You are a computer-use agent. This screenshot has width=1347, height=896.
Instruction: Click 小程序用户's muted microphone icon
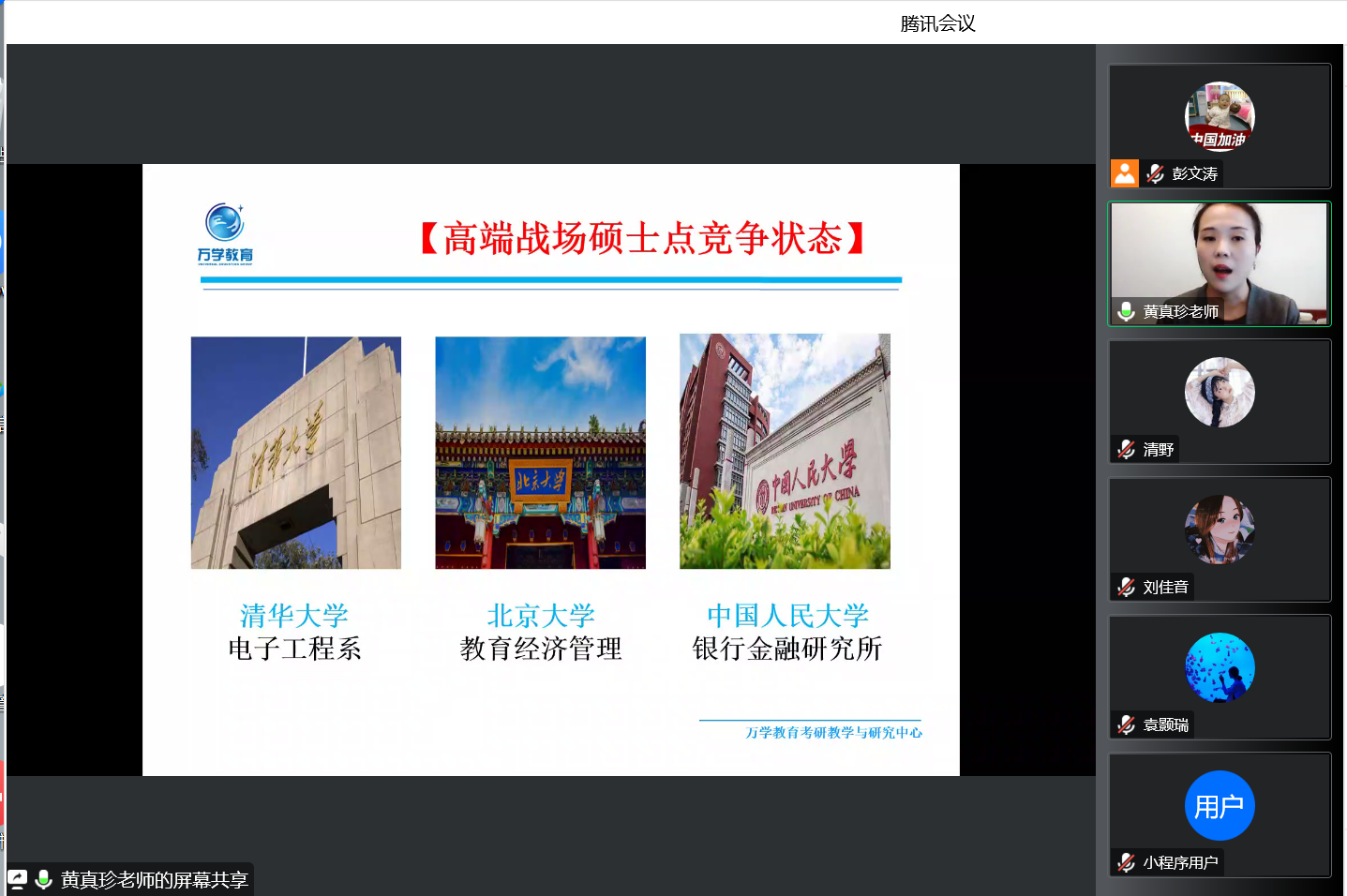point(1126,862)
